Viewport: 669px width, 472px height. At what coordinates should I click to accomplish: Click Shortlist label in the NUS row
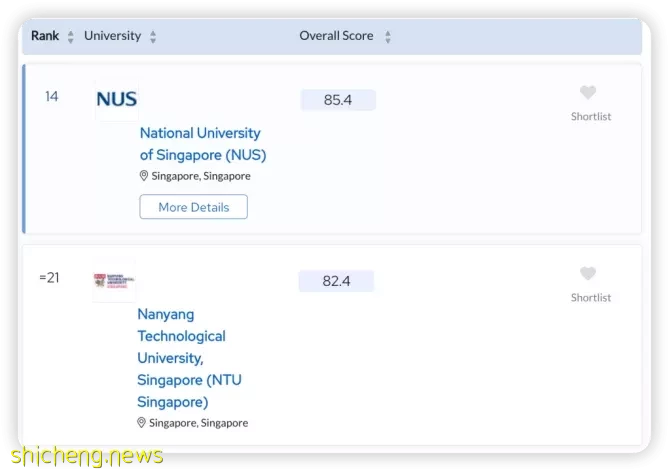pos(591,117)
